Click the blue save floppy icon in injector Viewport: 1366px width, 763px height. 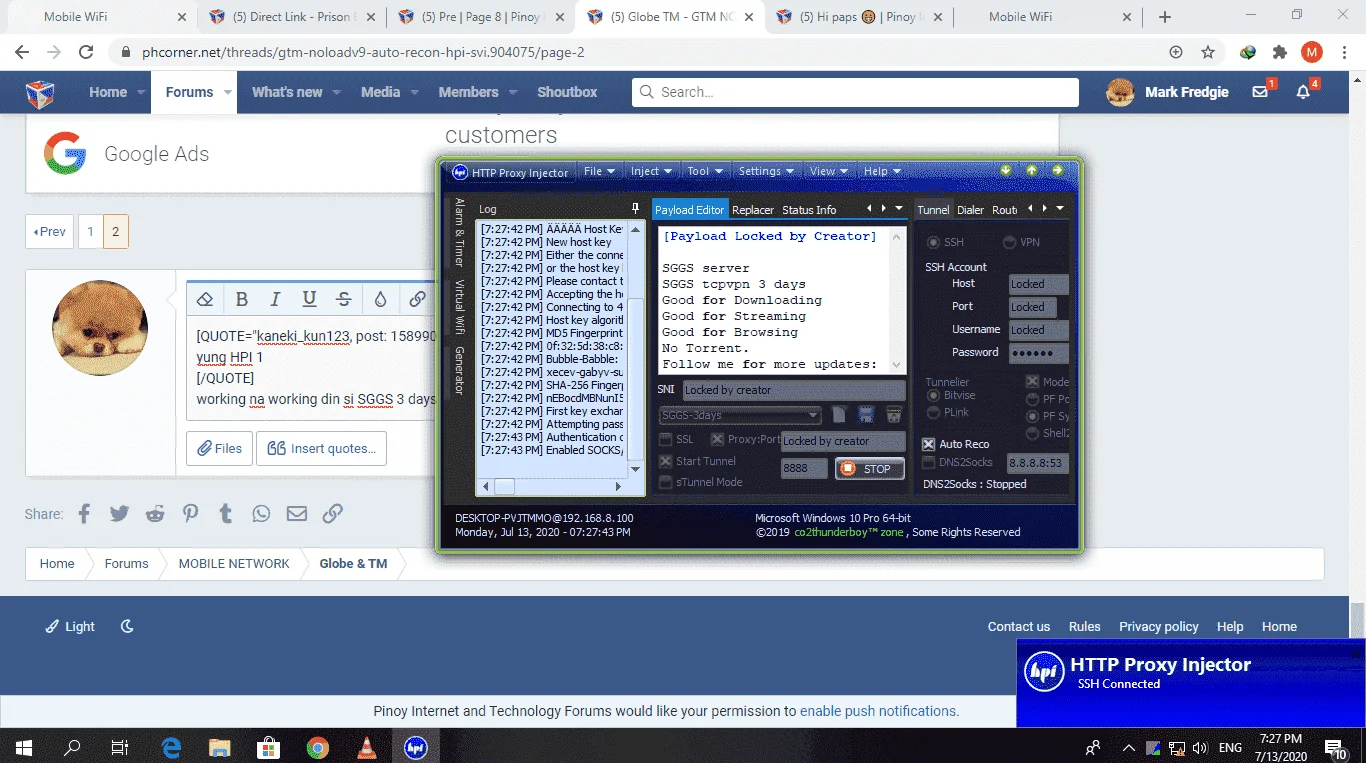(866, 414)
